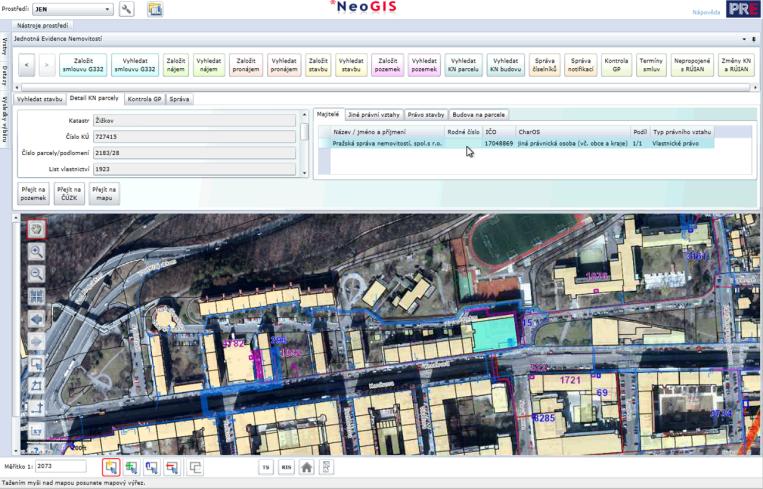Click the full extent grid map tool
The width and height of the screenshot is (763, 489).
click(x=36, y=296)
